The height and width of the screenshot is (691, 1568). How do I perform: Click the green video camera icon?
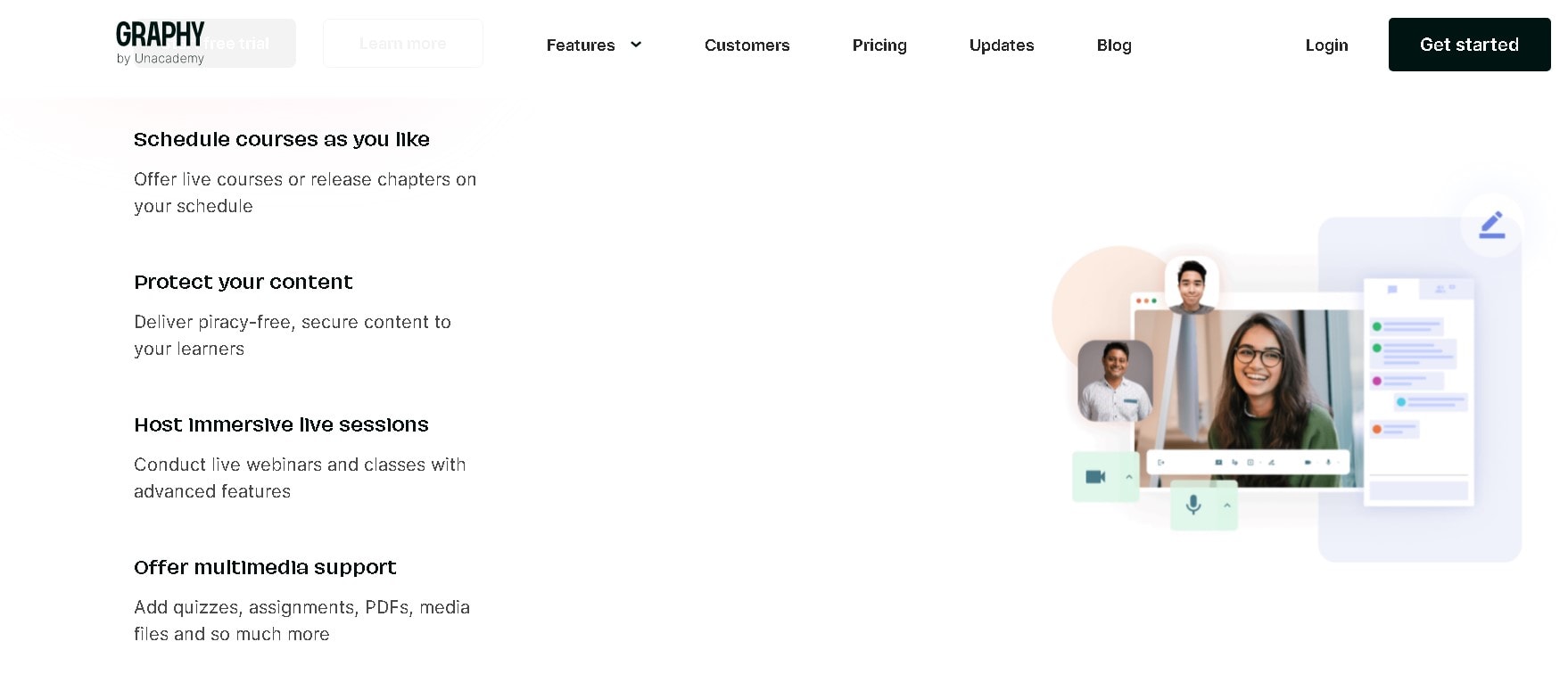point(1095,477)
